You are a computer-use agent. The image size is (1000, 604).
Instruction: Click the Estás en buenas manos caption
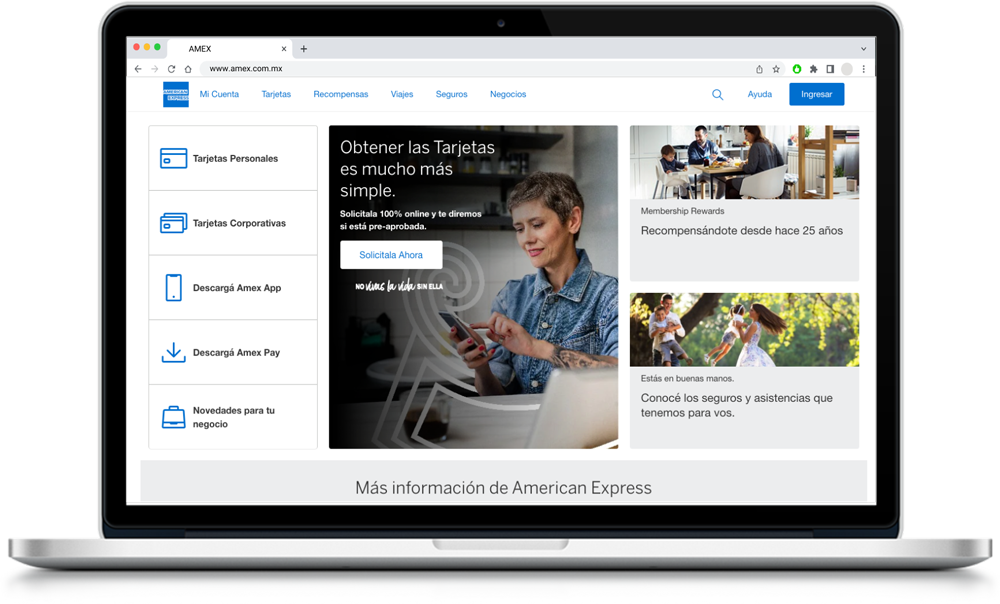click(x=687, y=379)
